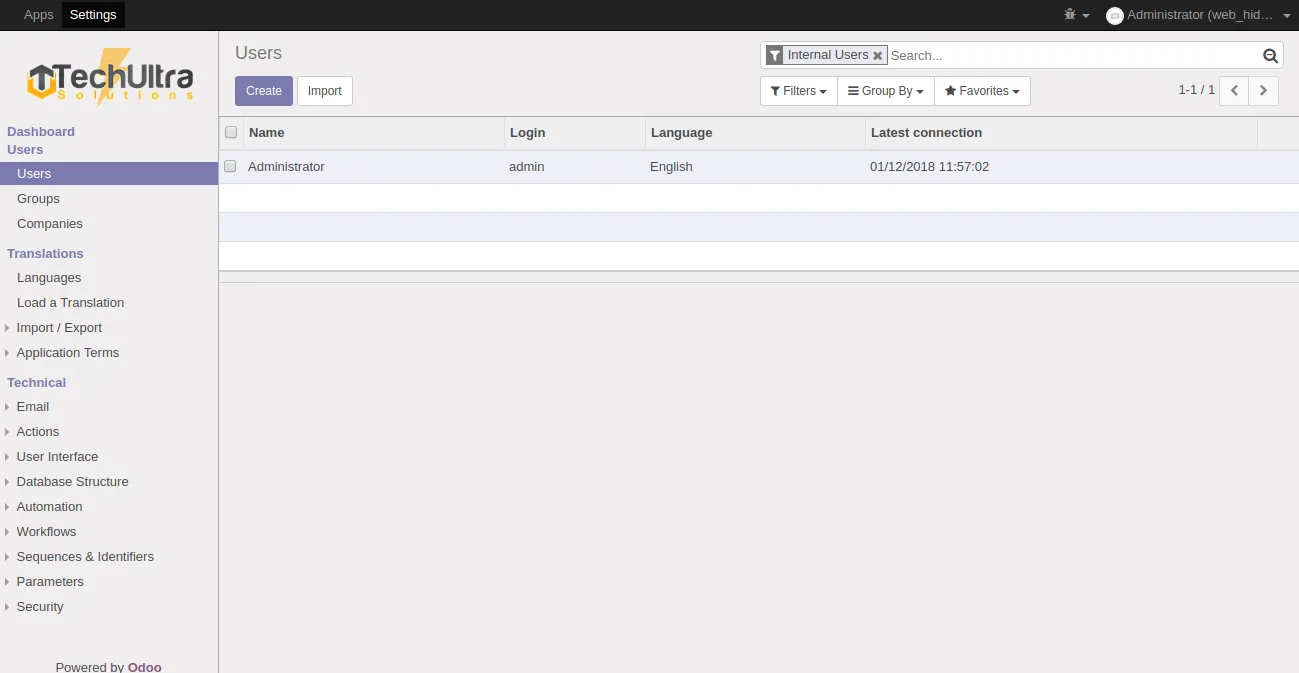Go to next page arrow
This screenshot has width=1299, height=673.
click(x=1264, y=90)
